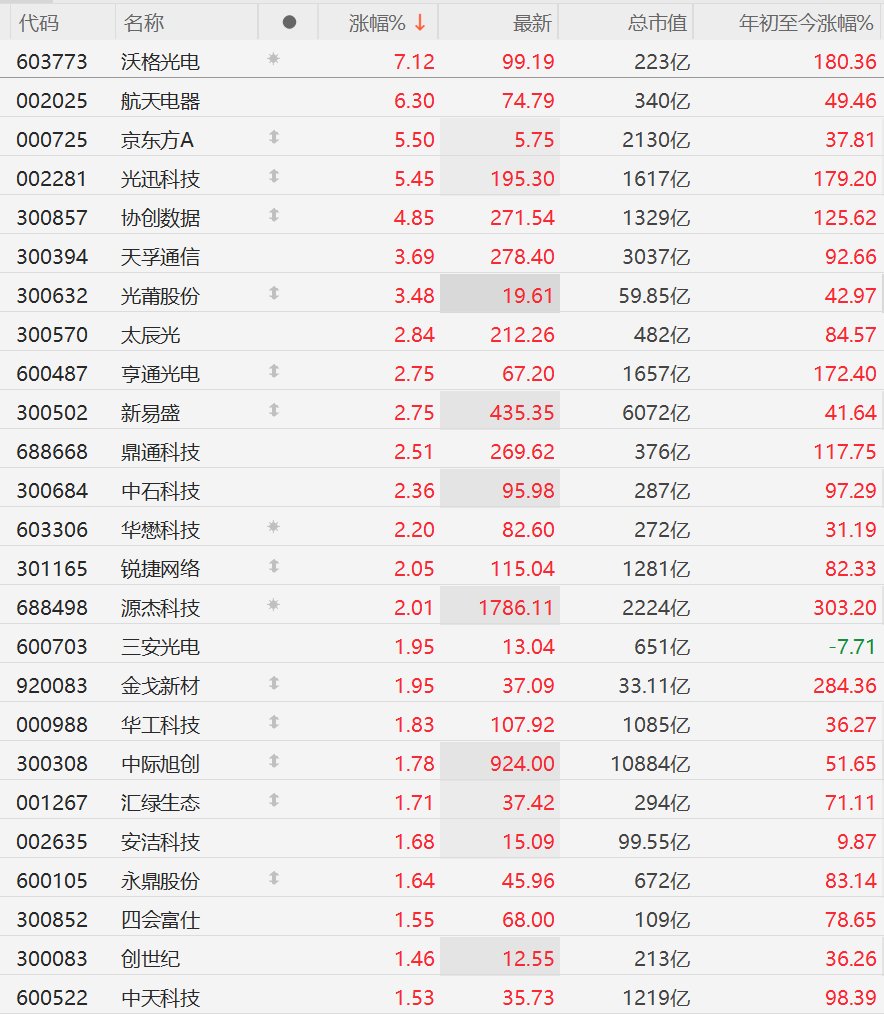Image resolution: width=884 pixels, height=1014 pixels.
Task: Click the star-burst icon next to 源杰科技
Action: click(274, 605)
